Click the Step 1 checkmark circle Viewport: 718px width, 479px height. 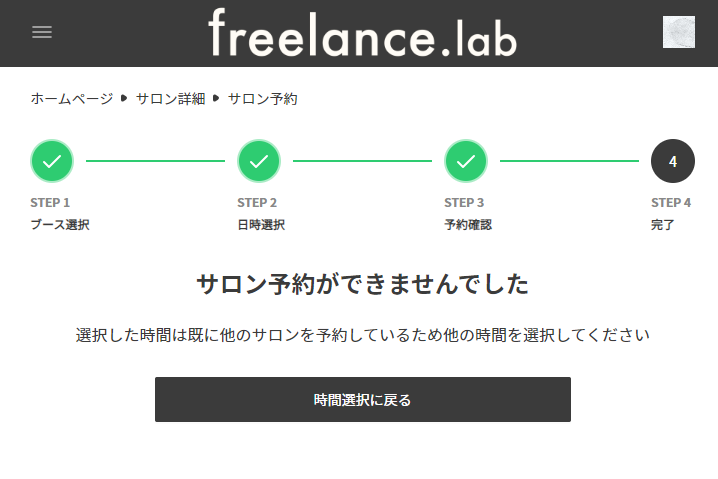[x=52, y=161]
